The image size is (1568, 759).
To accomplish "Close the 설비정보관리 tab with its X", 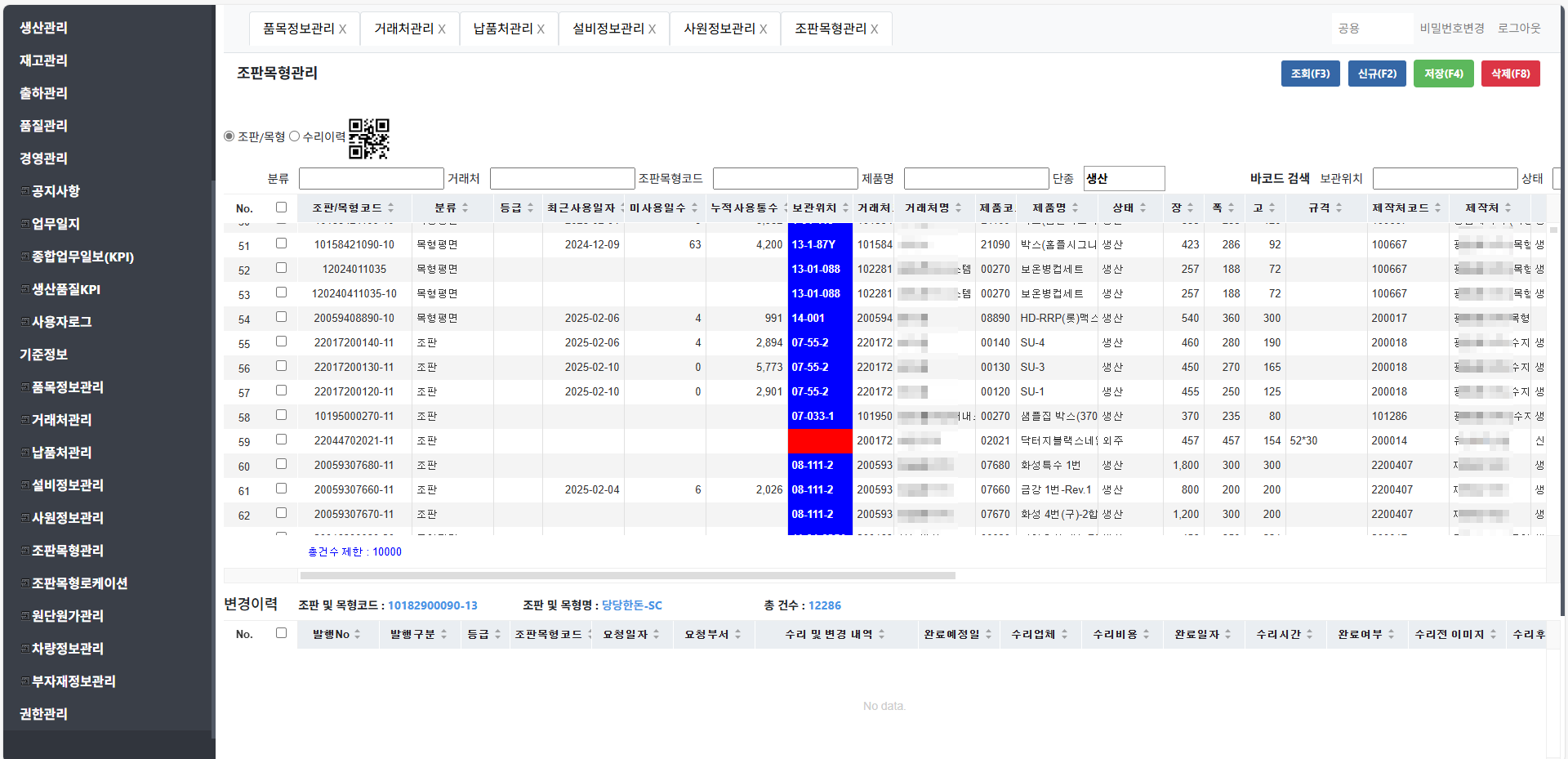I will click(653, 29).
